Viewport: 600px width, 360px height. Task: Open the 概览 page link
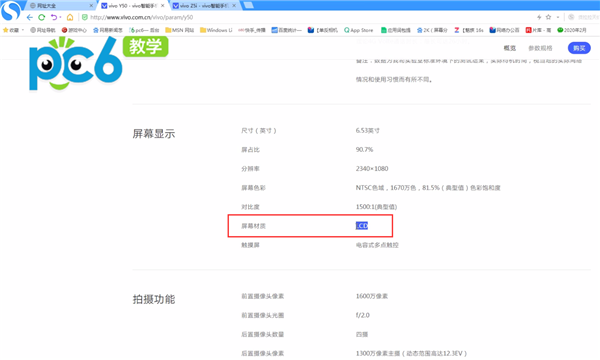[x=510, y=48]
